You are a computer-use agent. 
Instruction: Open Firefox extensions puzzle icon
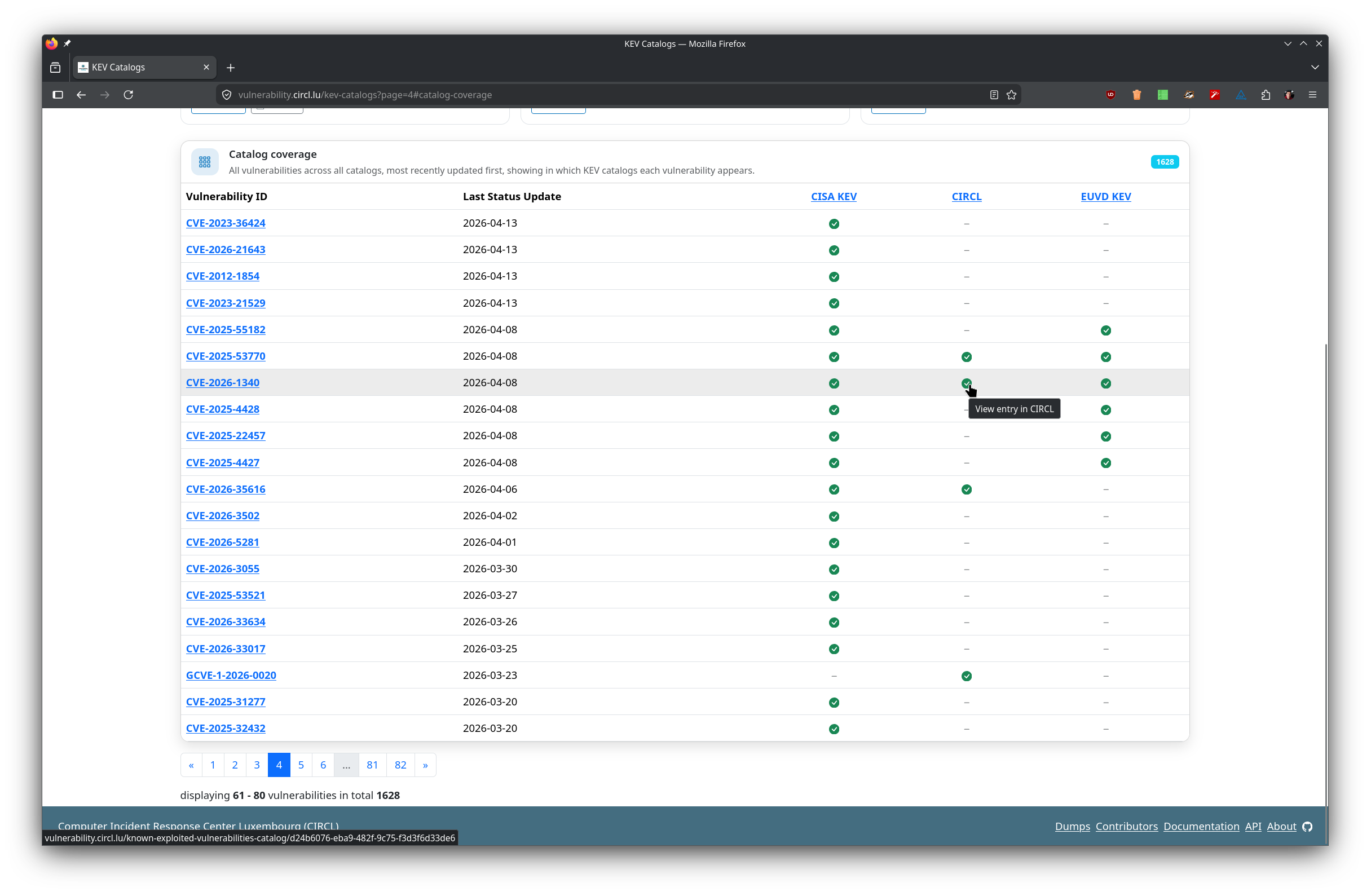point(1265,95)
